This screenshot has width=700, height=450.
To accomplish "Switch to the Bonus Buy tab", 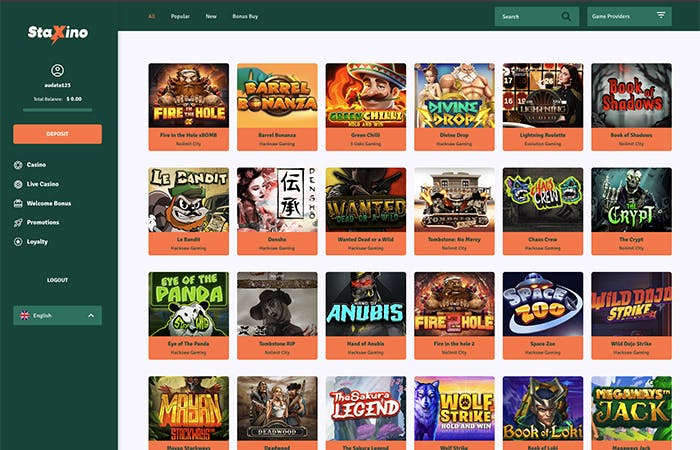I will tap(245, 16).
